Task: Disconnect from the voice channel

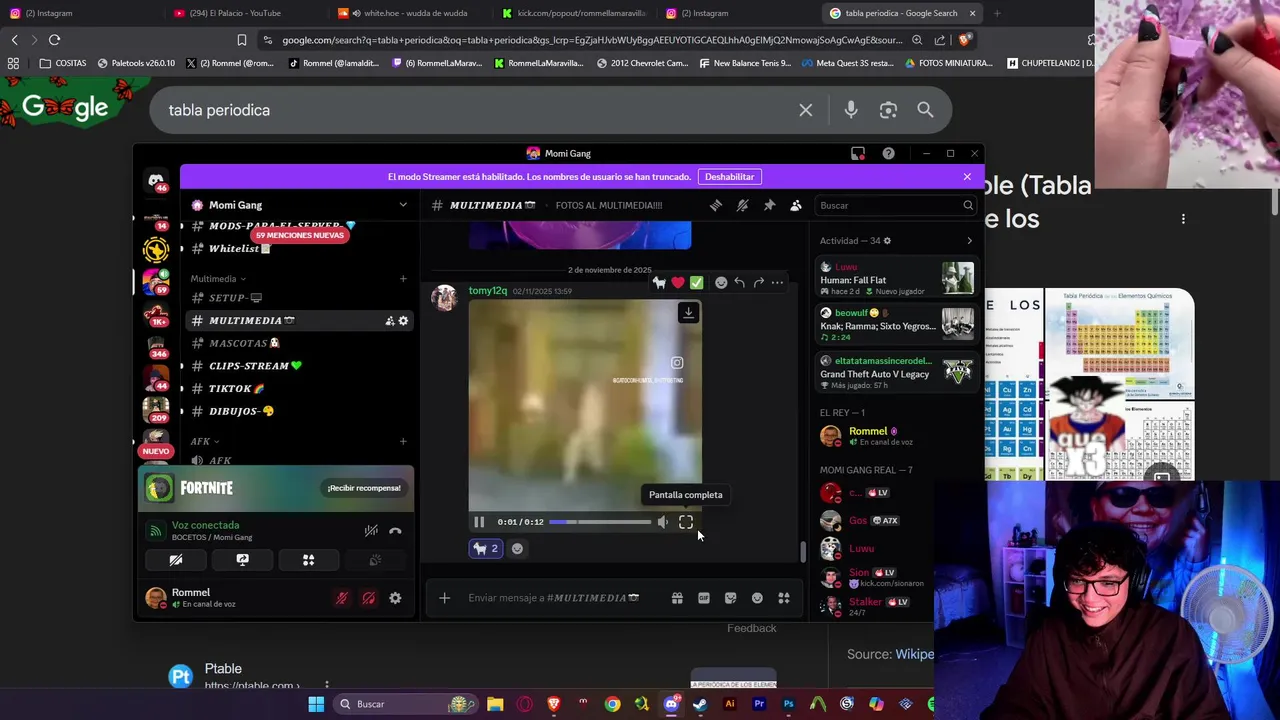Action: tap(395, 531)
